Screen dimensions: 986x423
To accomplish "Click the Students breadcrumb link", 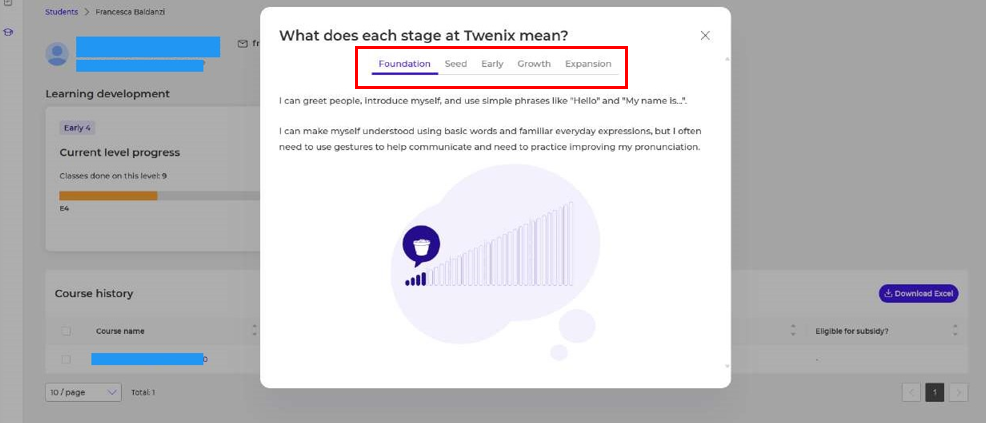I will click(62, 12).
